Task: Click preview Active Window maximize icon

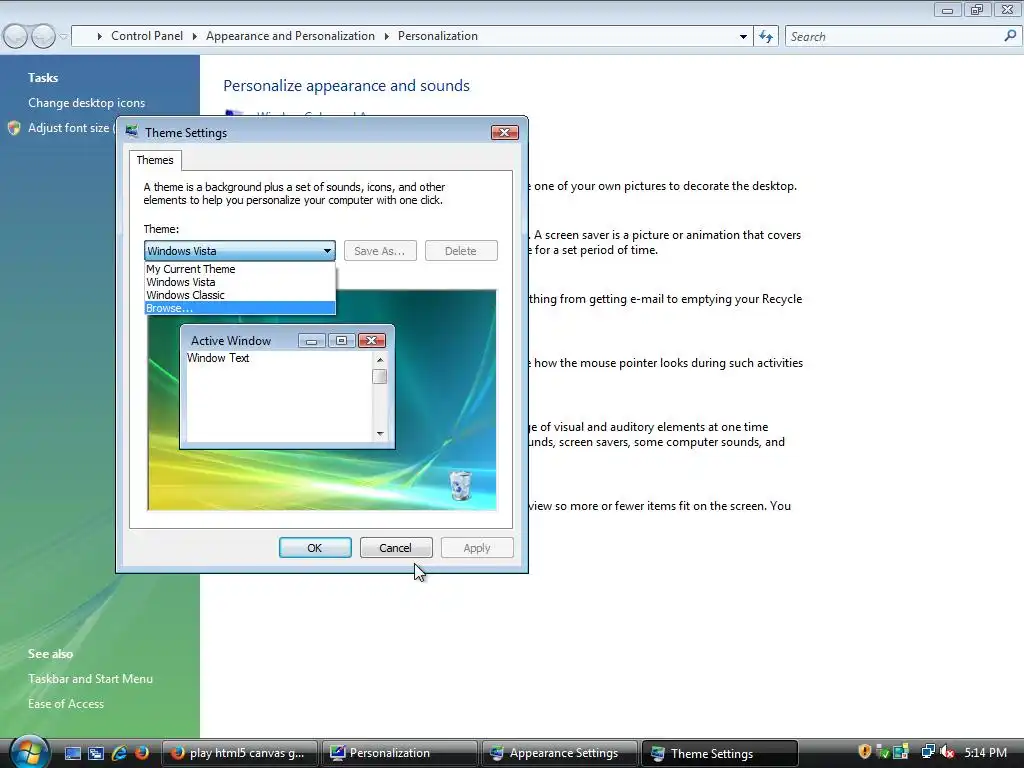Action: tap(342, 340)
